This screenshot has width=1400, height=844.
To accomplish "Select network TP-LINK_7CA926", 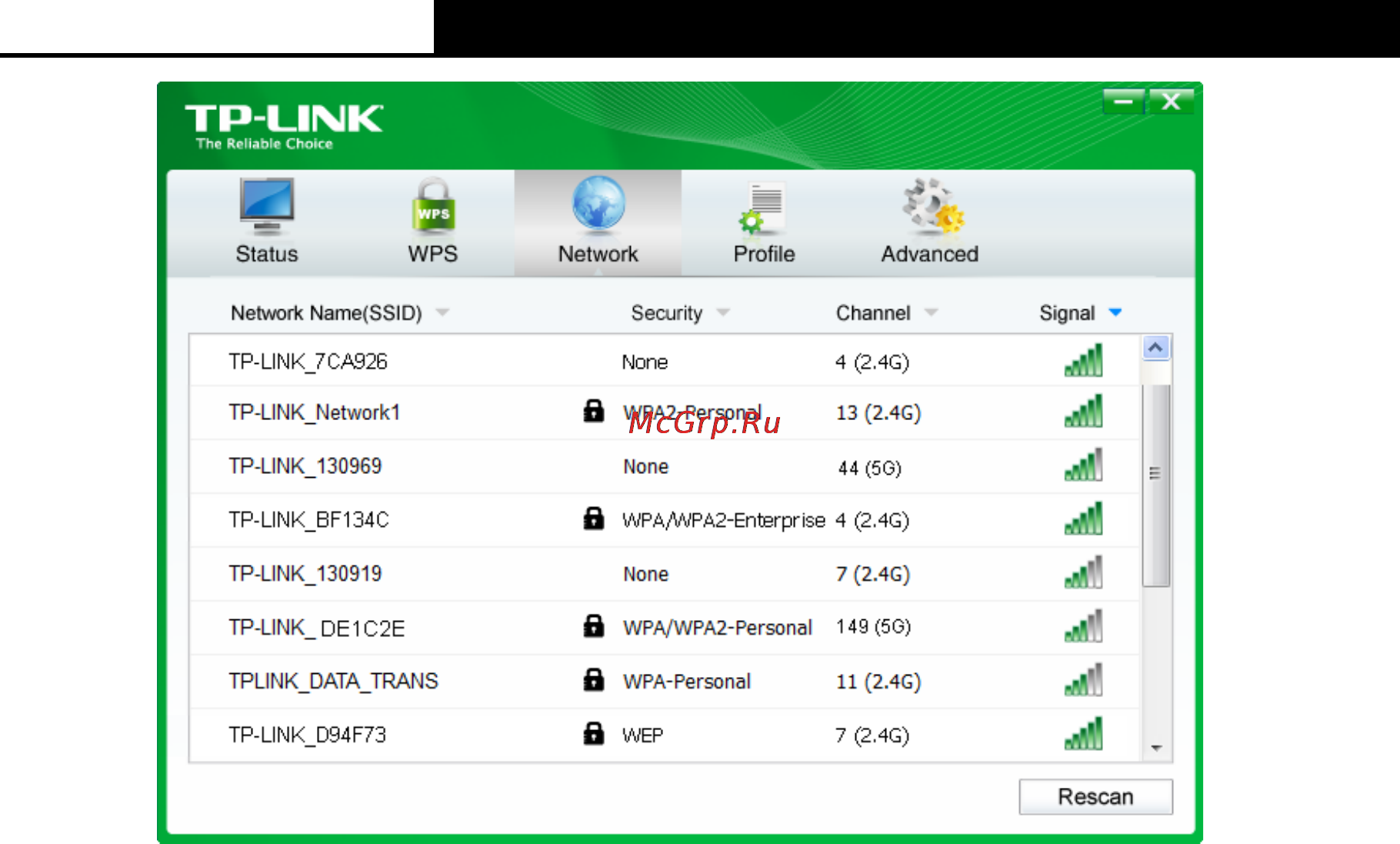I will point(308,362).
